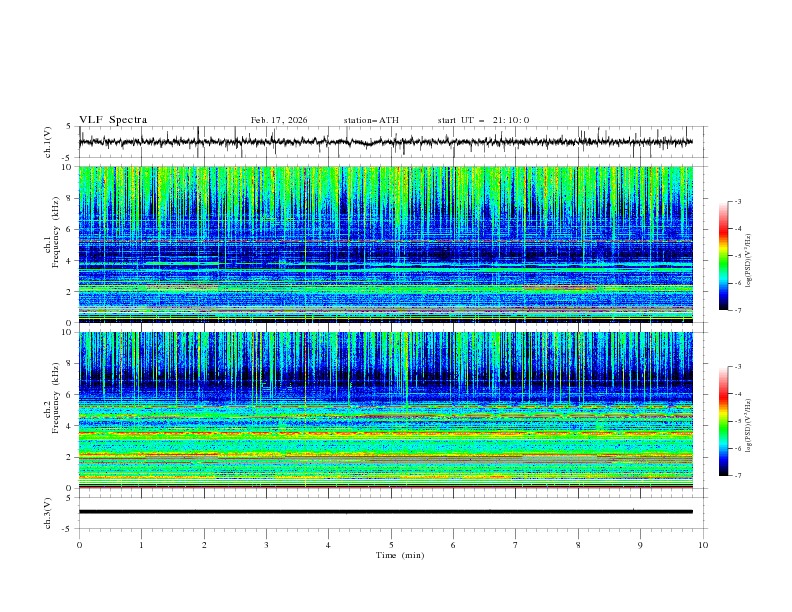This screenshot has height=612, width=792.
Task: Click the flat ch.3 voltage trace
Action: pos(385,512)
